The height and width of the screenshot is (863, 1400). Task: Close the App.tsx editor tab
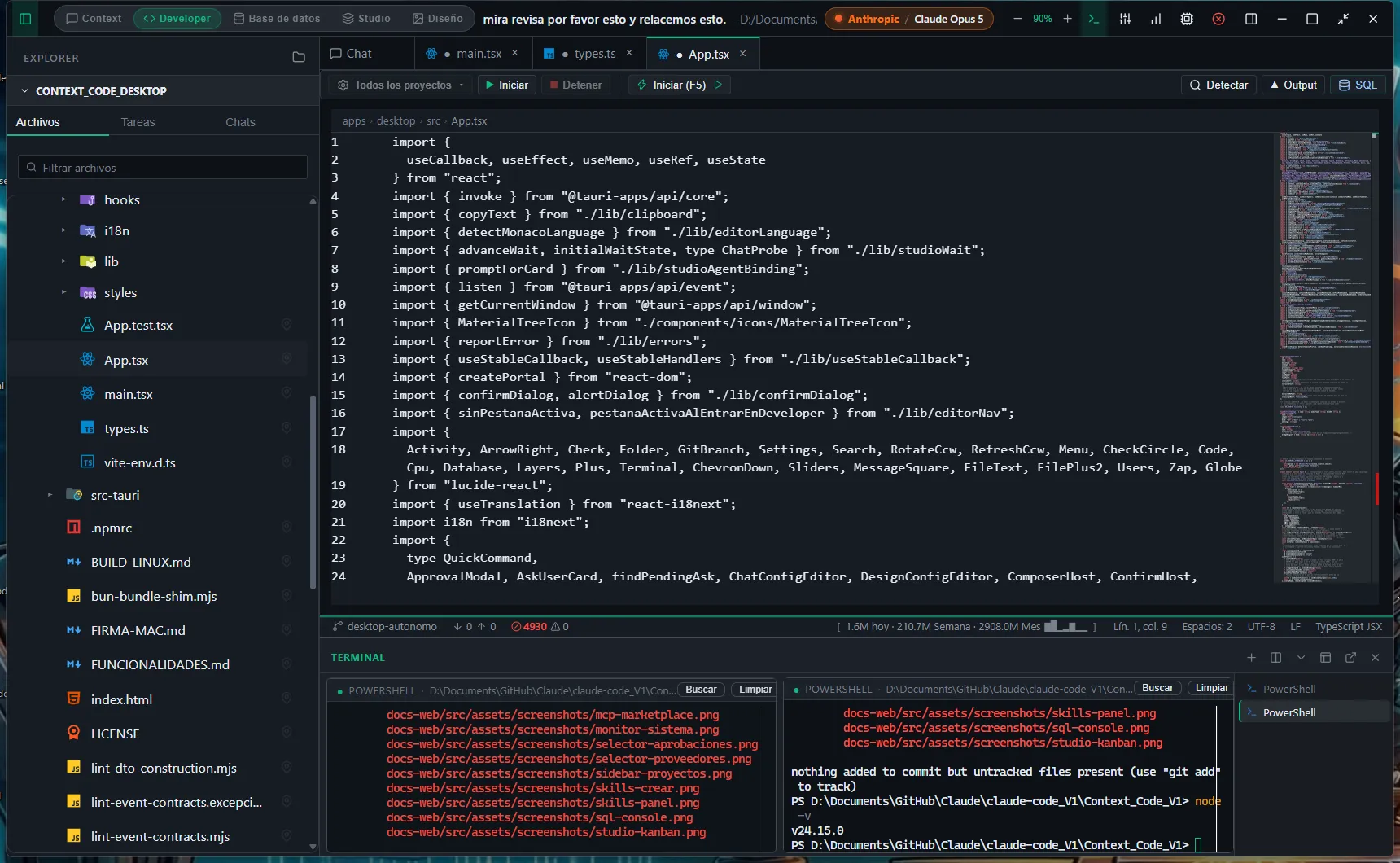(742, 54)
